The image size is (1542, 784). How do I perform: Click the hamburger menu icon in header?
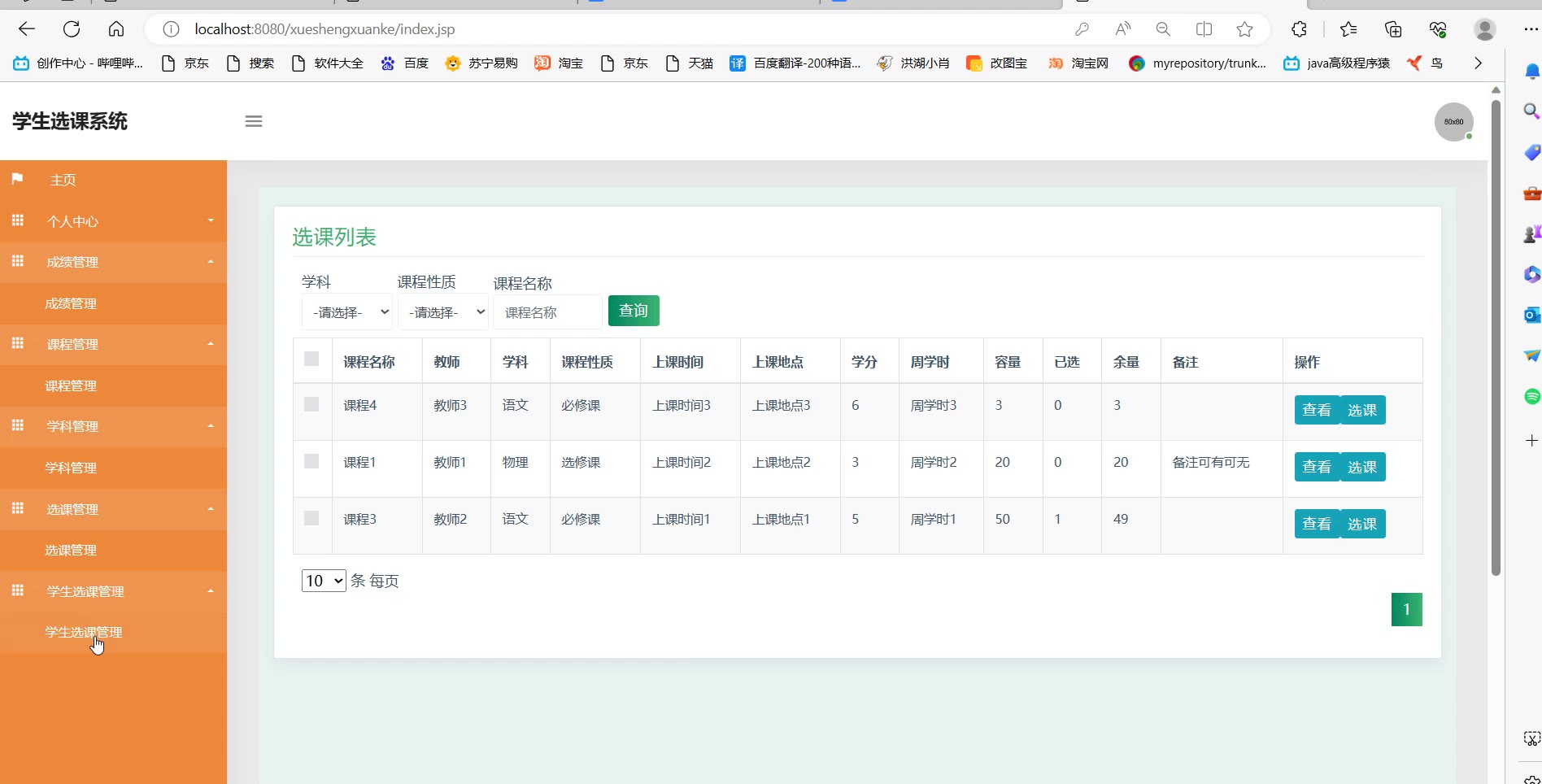click(254, 121)
